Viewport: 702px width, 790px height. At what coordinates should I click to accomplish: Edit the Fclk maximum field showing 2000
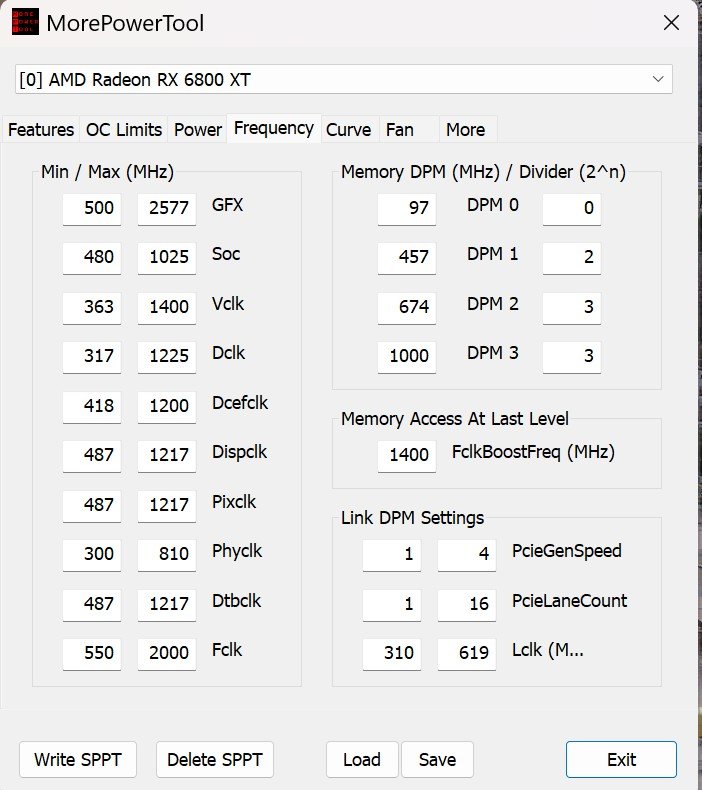click(167, 654)
